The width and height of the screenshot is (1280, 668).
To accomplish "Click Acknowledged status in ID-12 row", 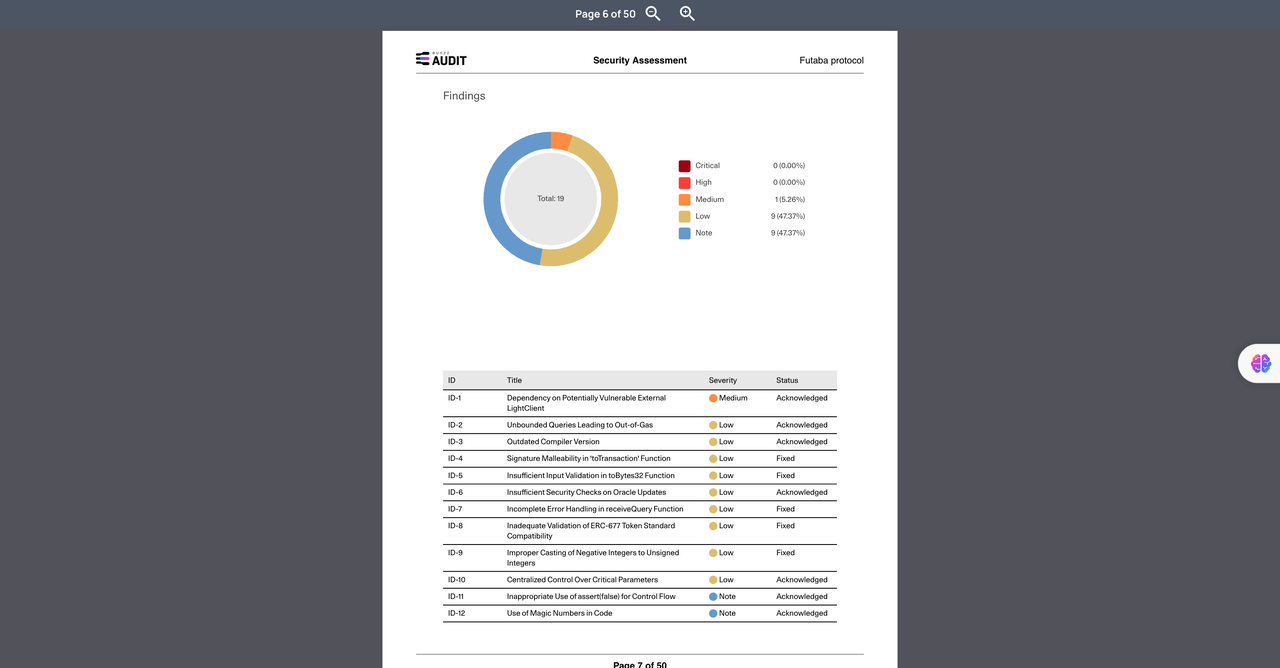I will tap(802, 614).
